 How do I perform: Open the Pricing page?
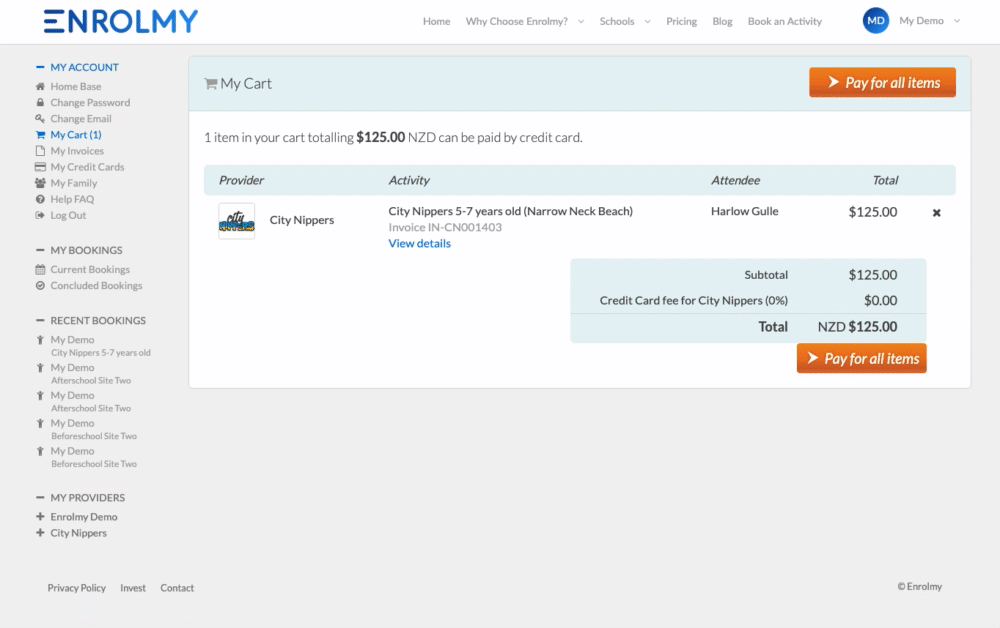[x=681, y=21]
